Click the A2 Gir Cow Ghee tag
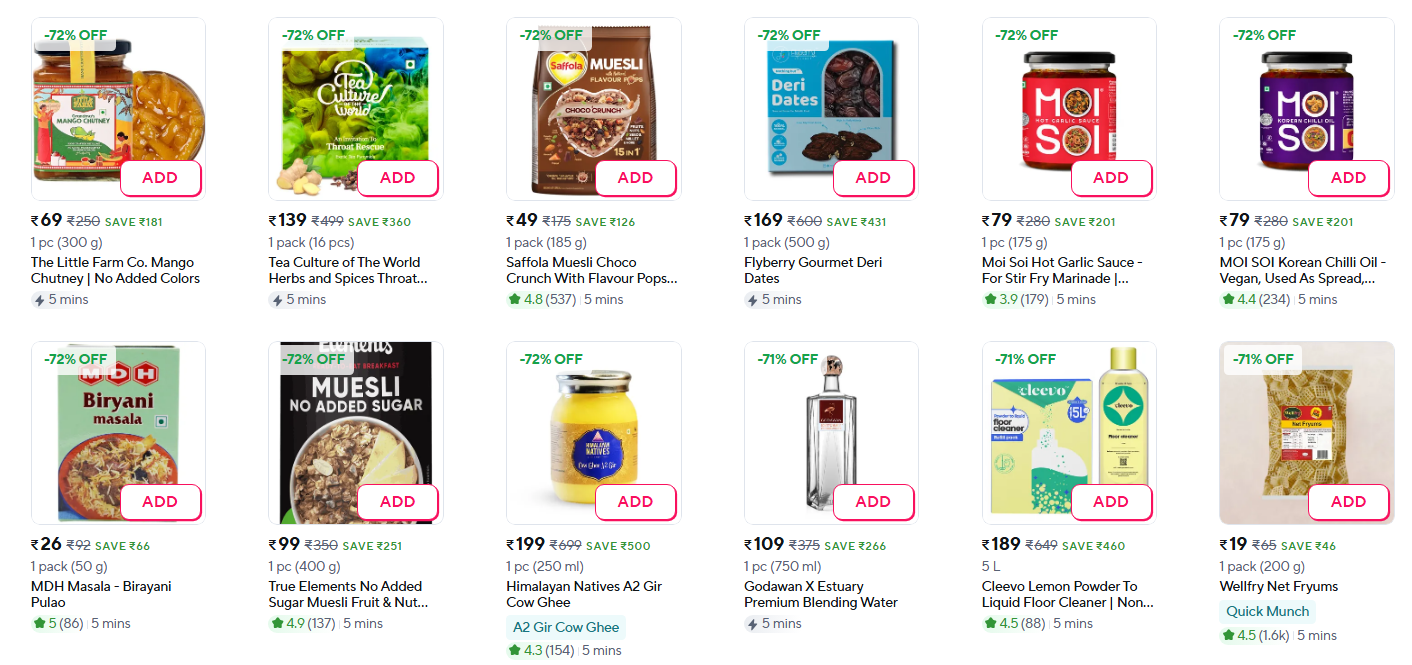The width and height of the screenshot is (1412, 665). [566, 627]
